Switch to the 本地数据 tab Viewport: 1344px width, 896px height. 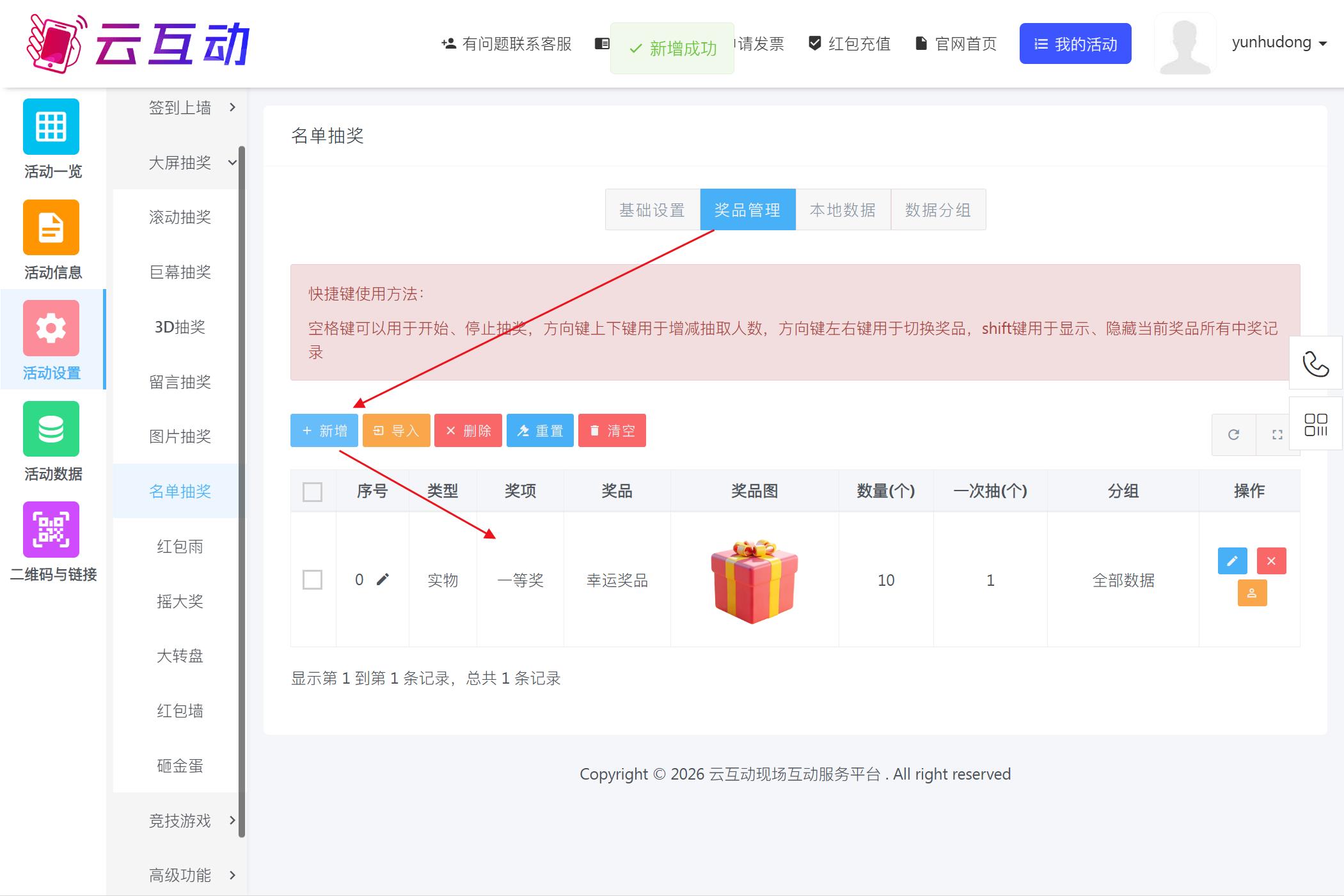(x=842, y=210)
